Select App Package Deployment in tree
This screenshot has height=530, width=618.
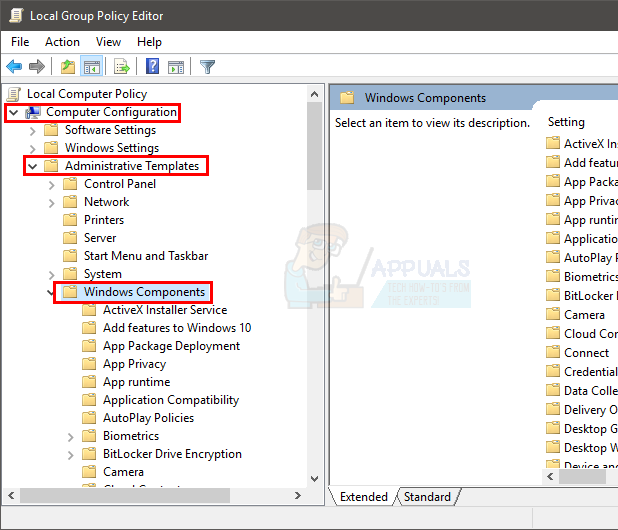(x=171, y=346)
